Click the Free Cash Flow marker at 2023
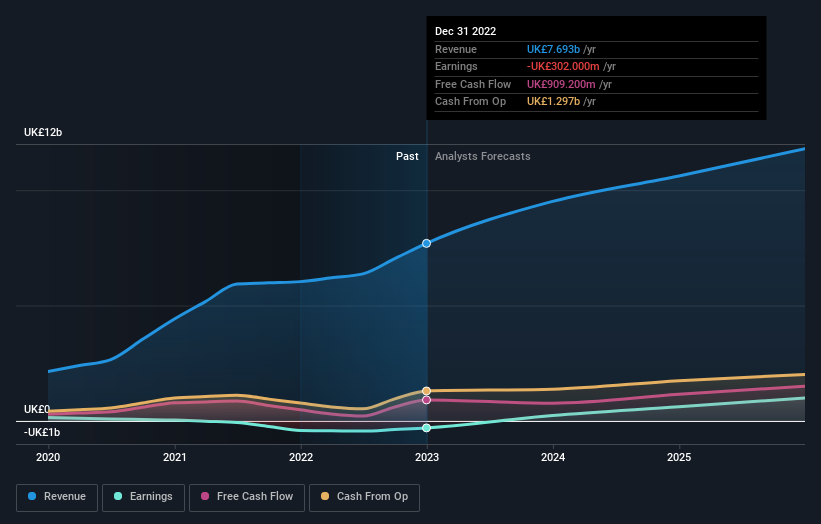This screenshot has width=821, height=524. (x=427, y=400)
